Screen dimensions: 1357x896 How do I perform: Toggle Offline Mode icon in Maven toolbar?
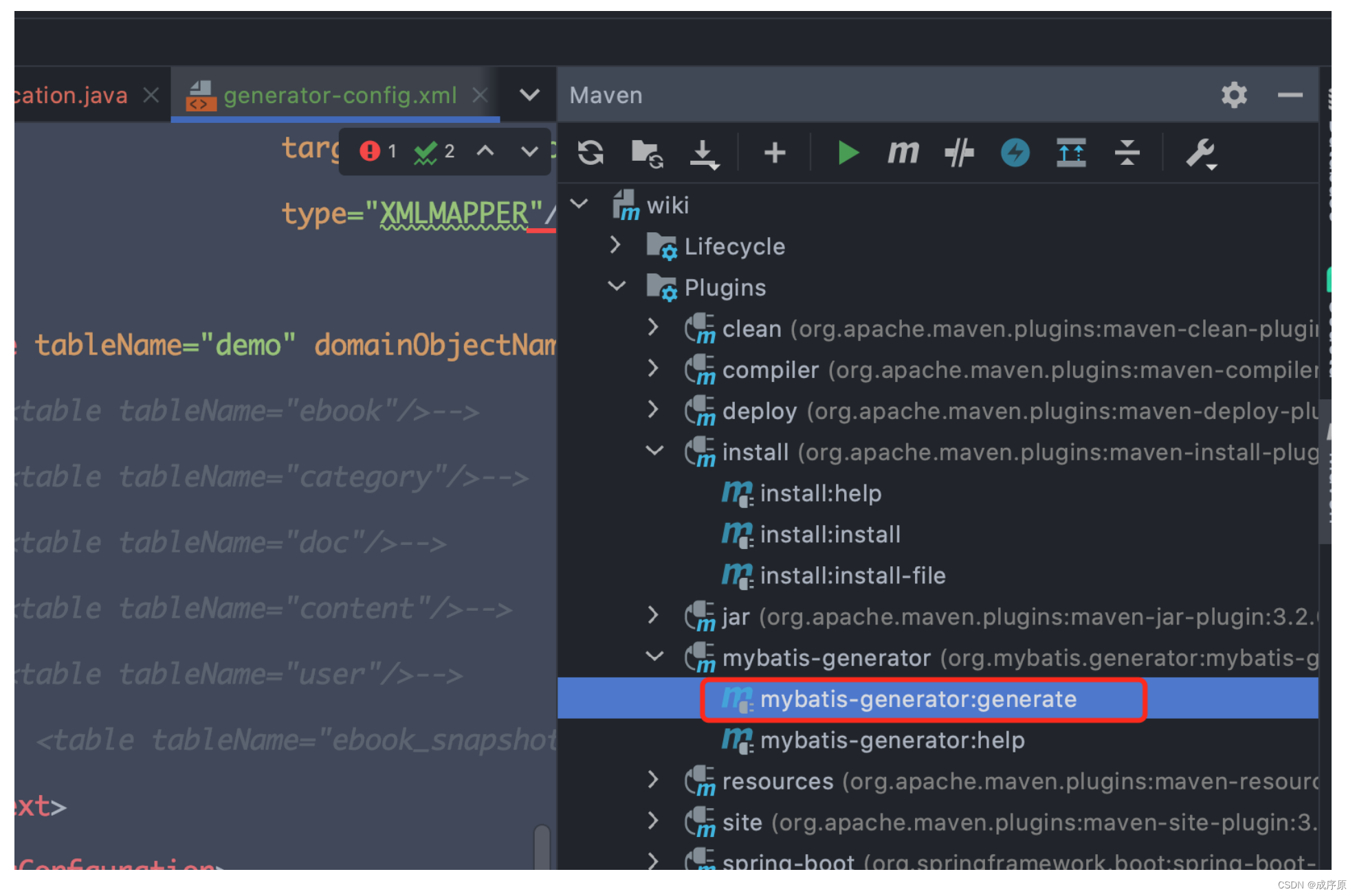(959, 153)
